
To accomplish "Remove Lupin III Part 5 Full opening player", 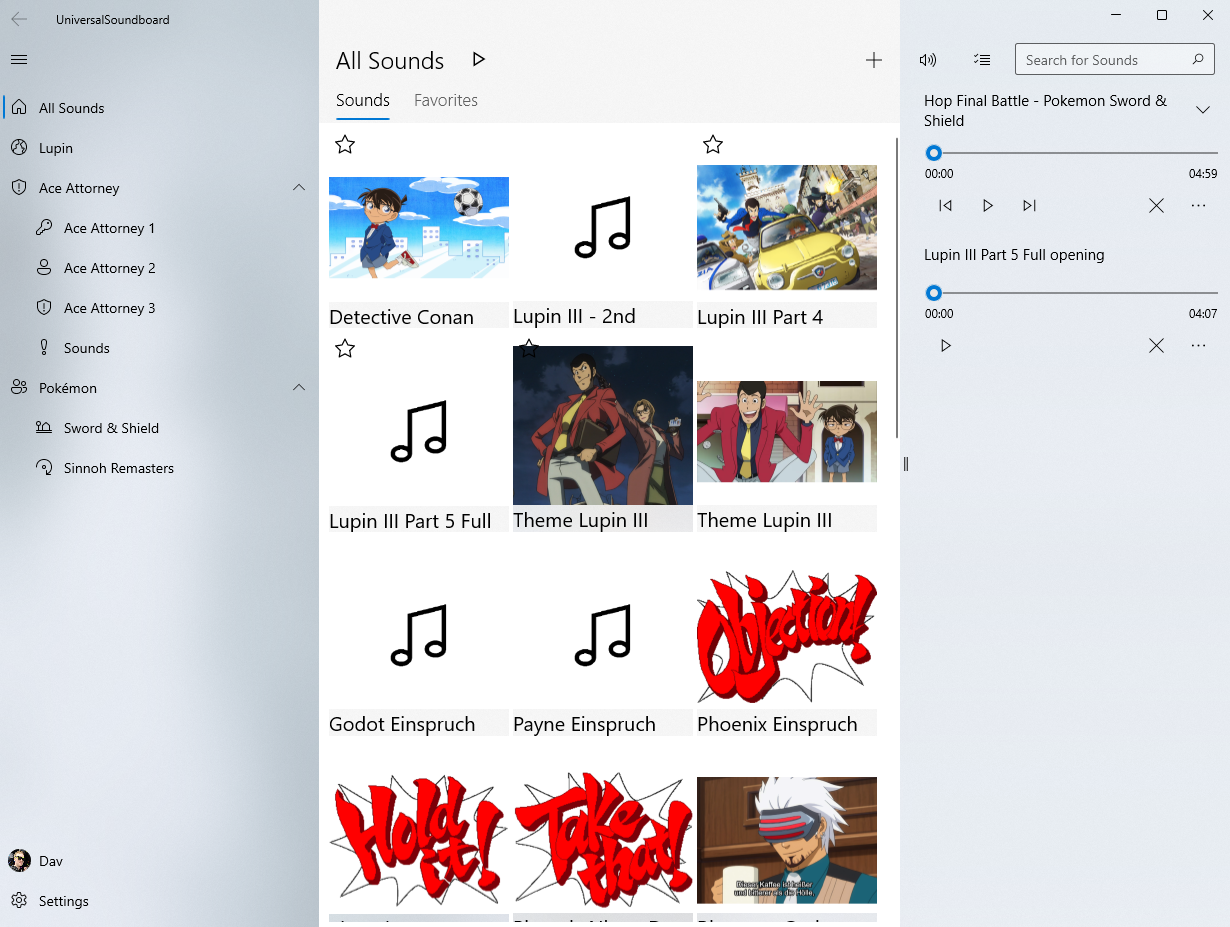I will [x=1156, y=345].
